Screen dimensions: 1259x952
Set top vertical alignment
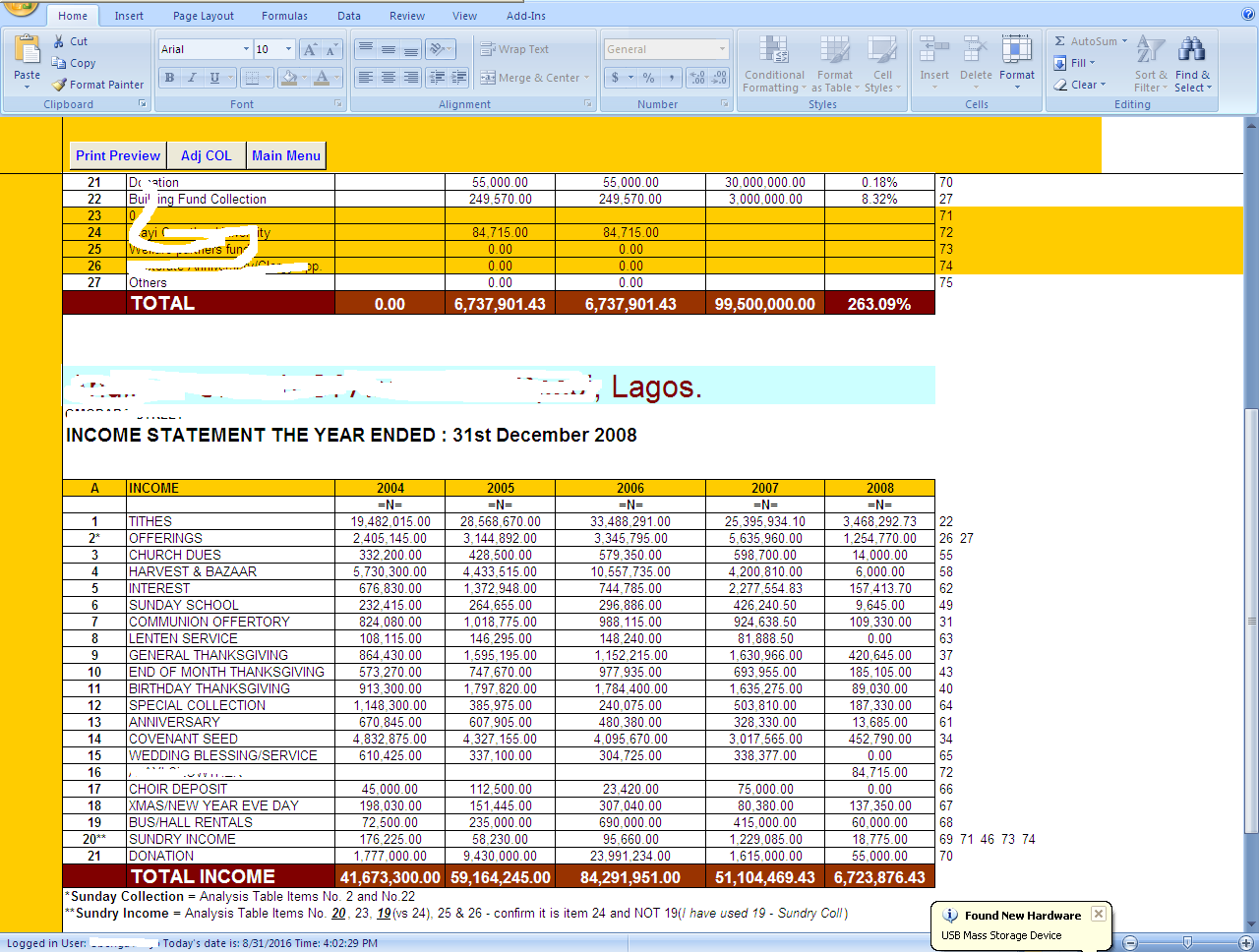[366, 49]
